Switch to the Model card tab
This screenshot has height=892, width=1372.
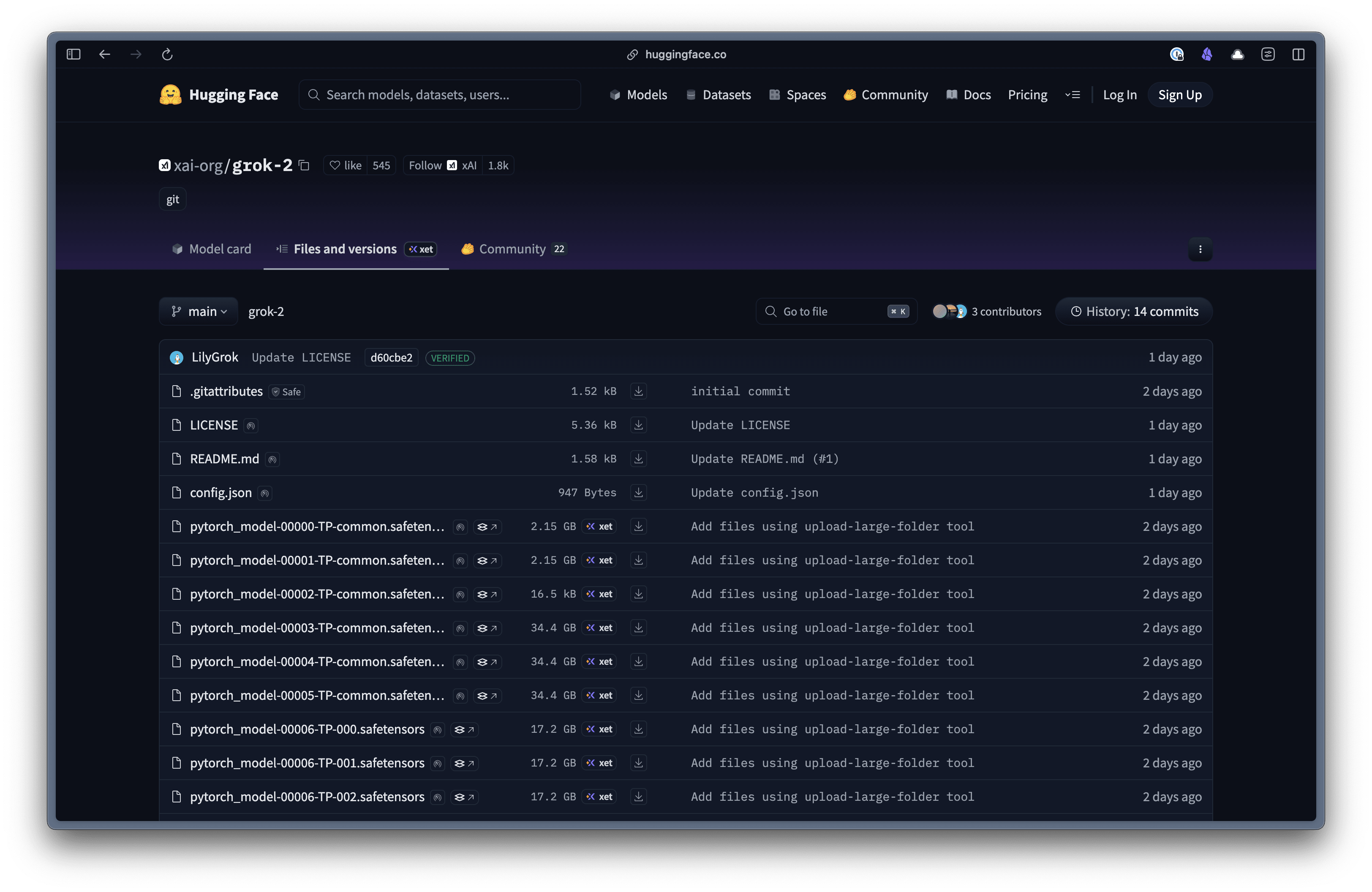point(212,249)
